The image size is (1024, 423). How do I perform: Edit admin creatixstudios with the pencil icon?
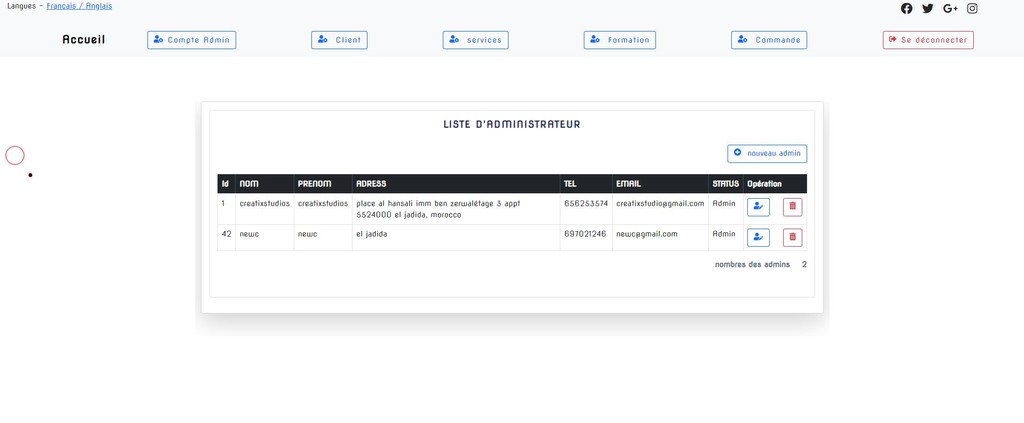[x=758, y=207]
